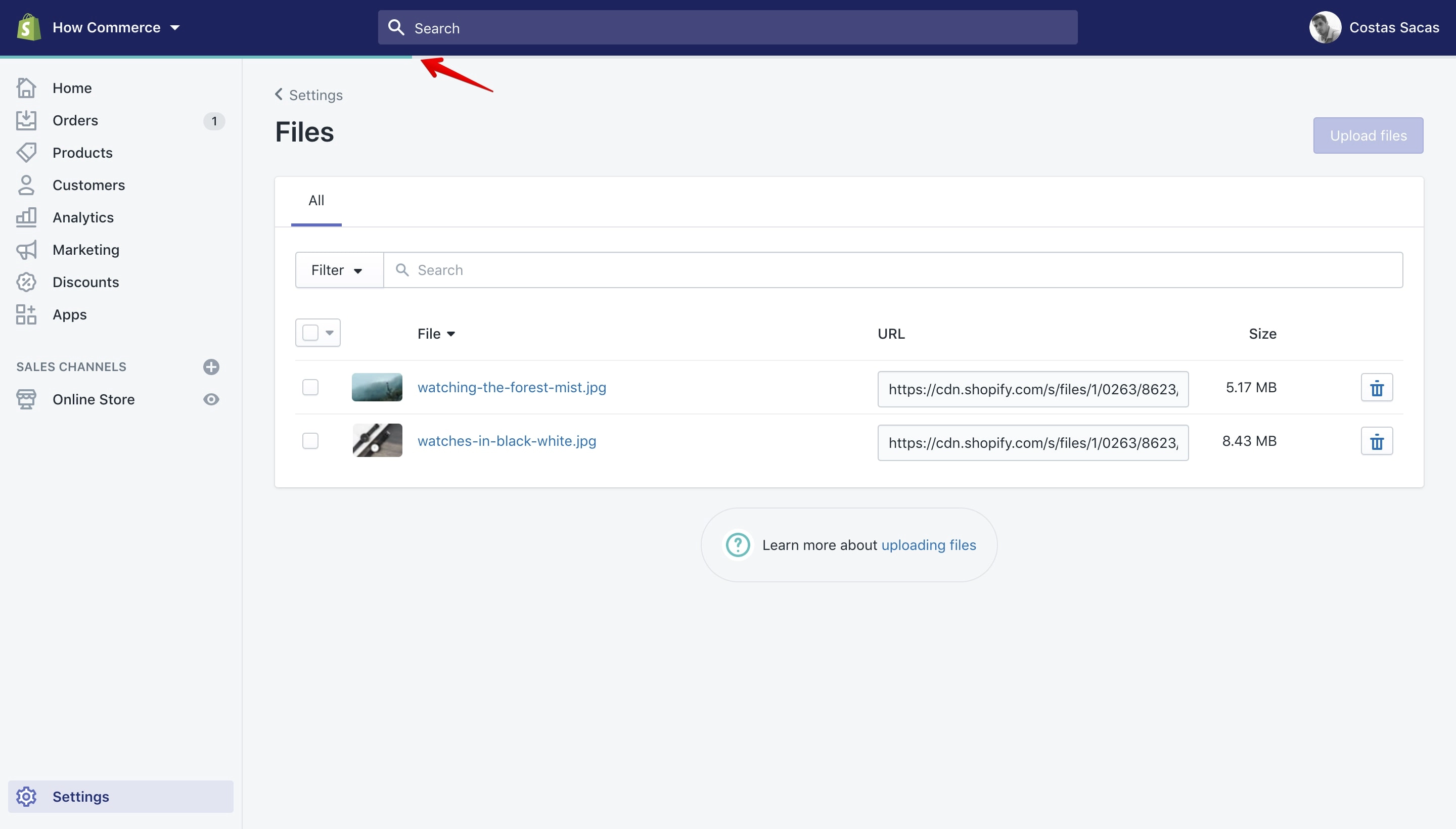Open the Orders section
Image resolution: width=1456 pixels, height=829 pixels.
tap(75, 120)
